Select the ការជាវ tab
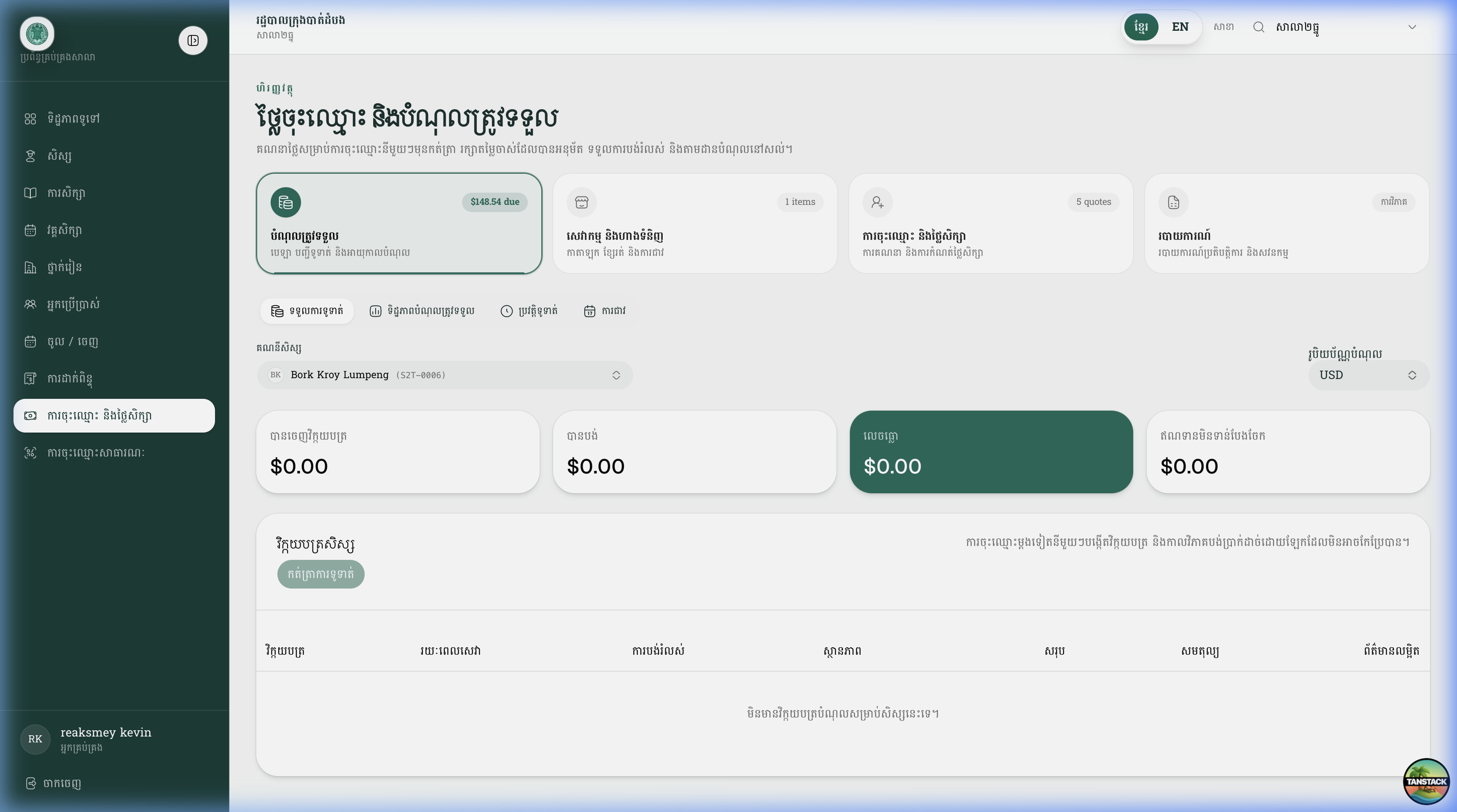 605,311
